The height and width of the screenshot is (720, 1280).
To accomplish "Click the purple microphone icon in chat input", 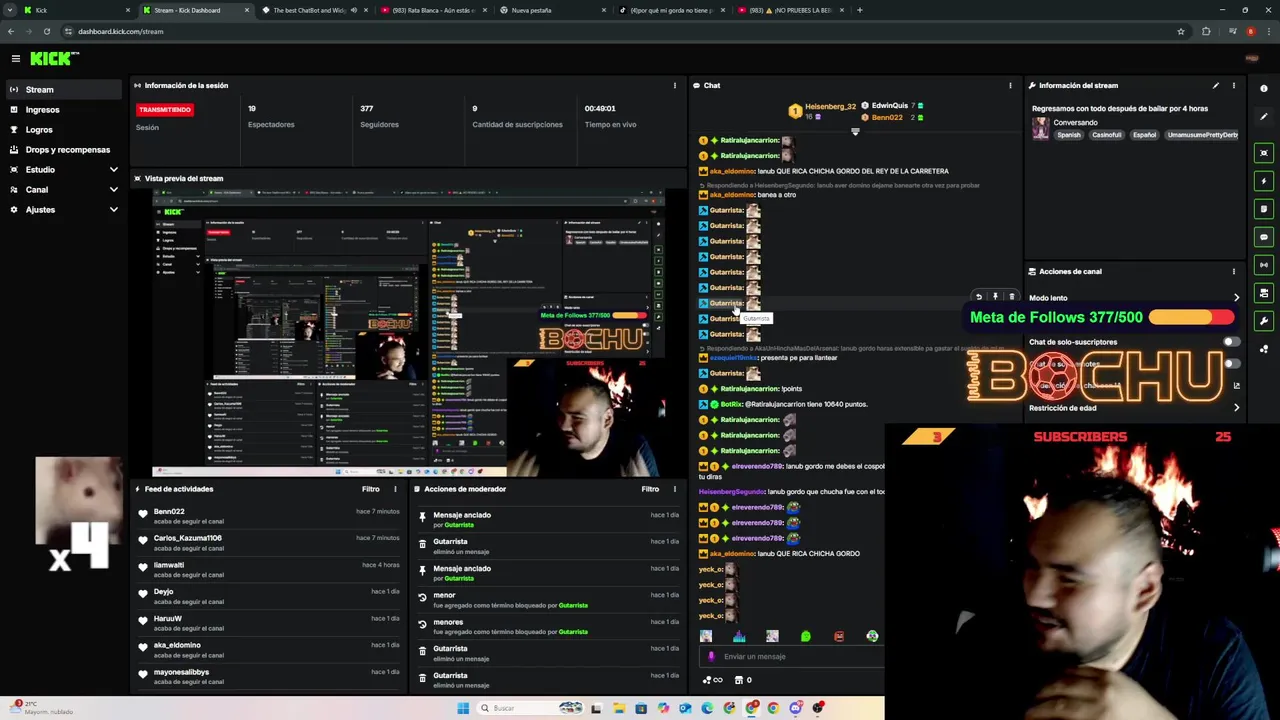I will click(711, 657).
